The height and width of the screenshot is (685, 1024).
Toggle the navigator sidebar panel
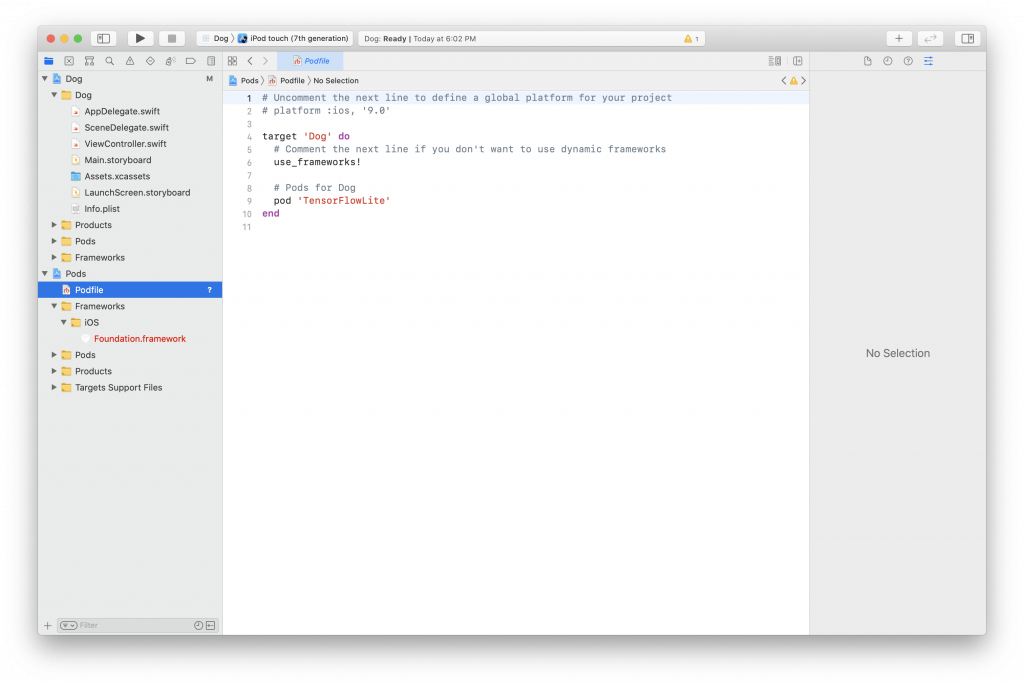pos(103,39)
